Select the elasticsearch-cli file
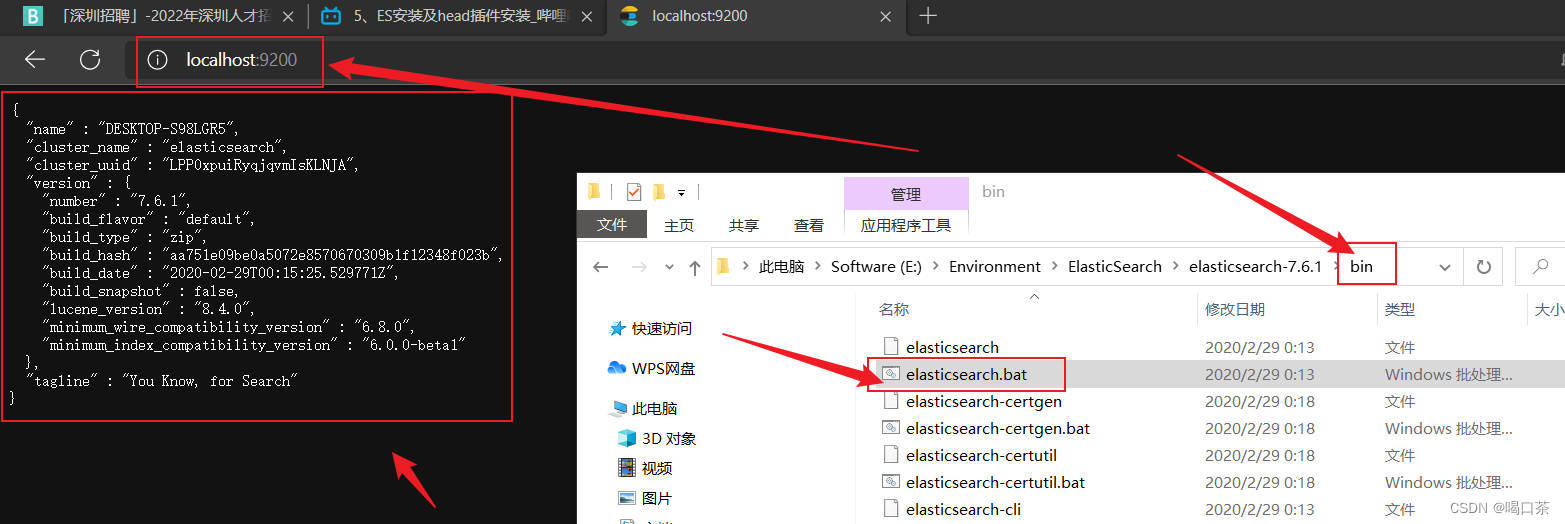The width and height of the screenshot is (1565, 524). click(x=963, y=509)
